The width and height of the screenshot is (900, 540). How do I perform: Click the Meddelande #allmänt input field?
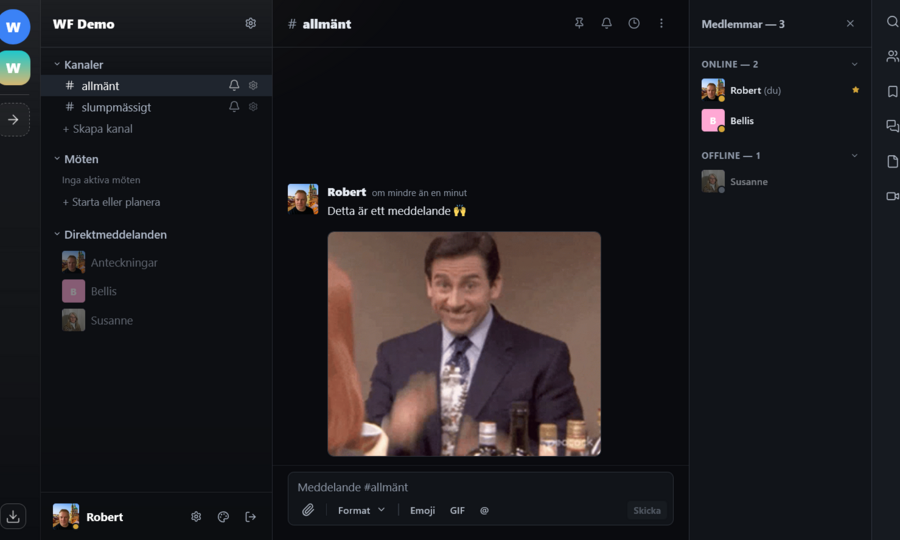point(480,487)
